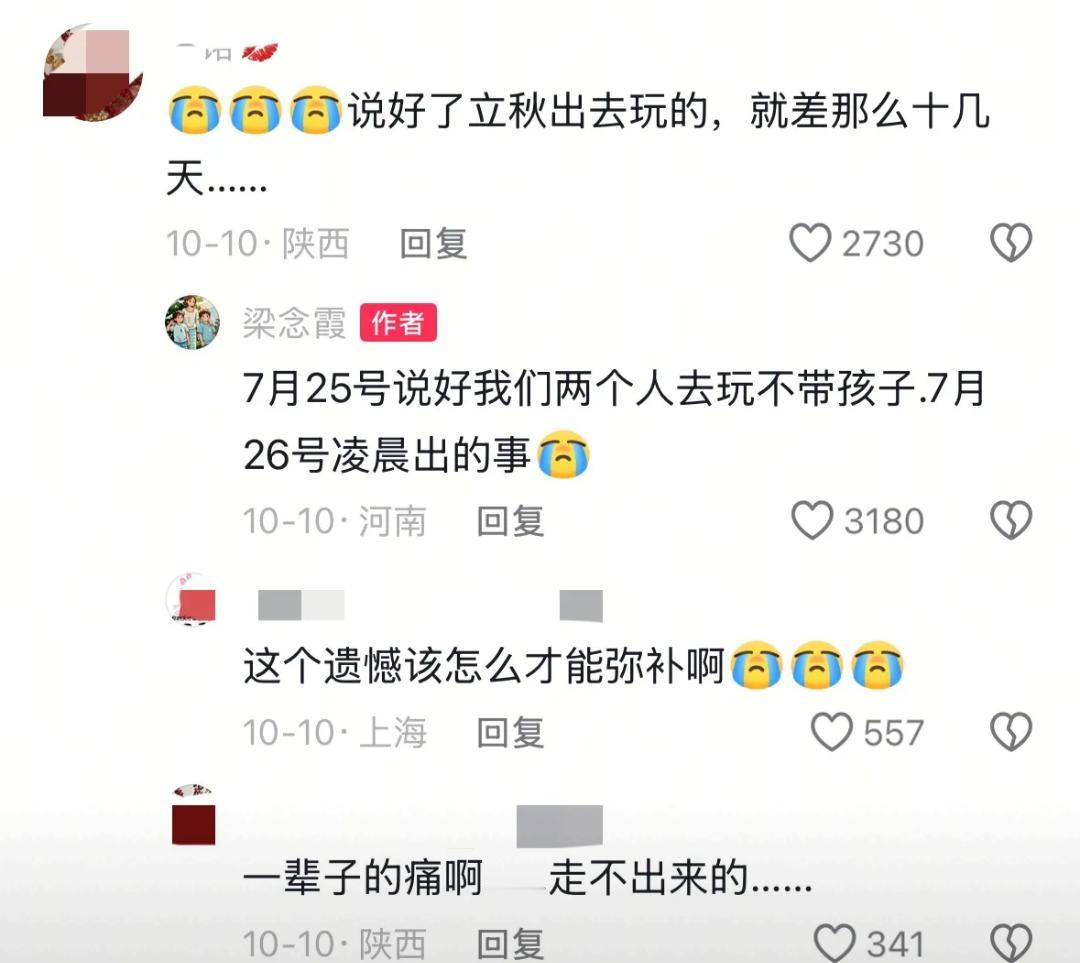The width and height of the screenshot is (1080, 963).
Task: Open the top commenter's large avatar
Action: (x=93, y=72)
